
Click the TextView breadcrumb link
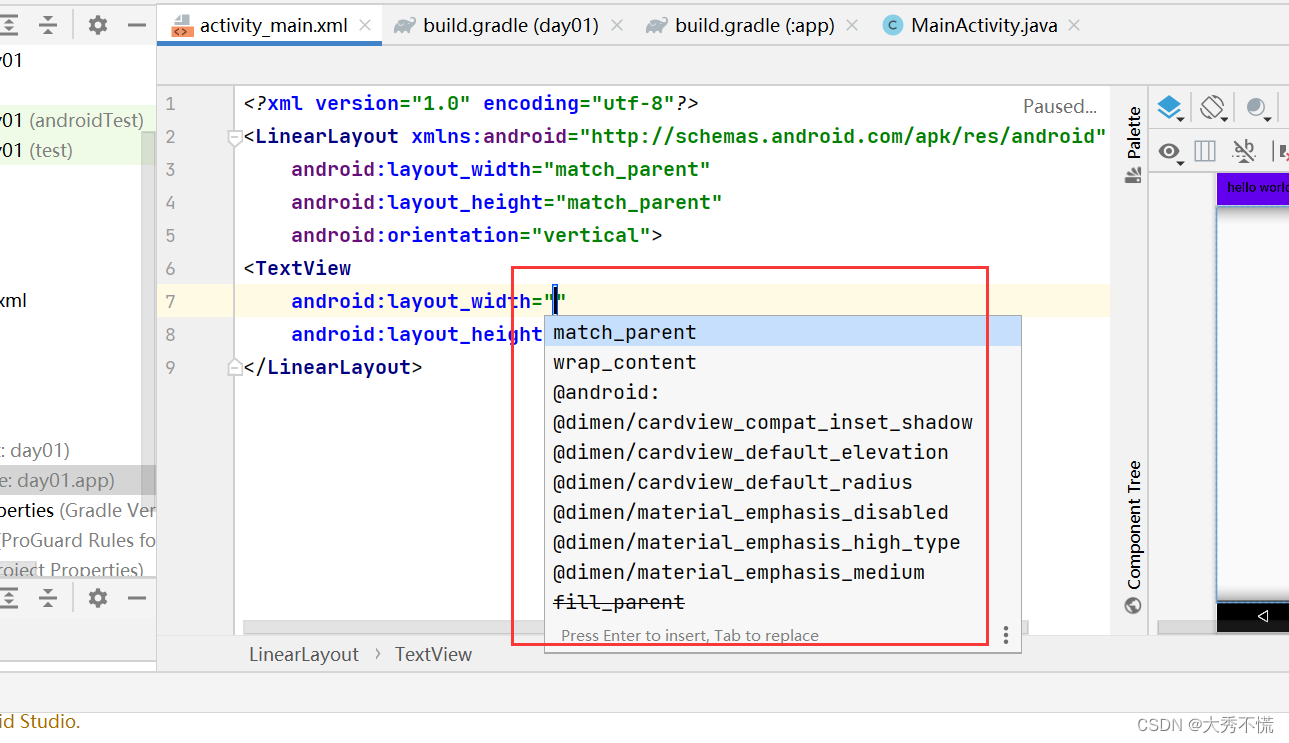[433, 654]
